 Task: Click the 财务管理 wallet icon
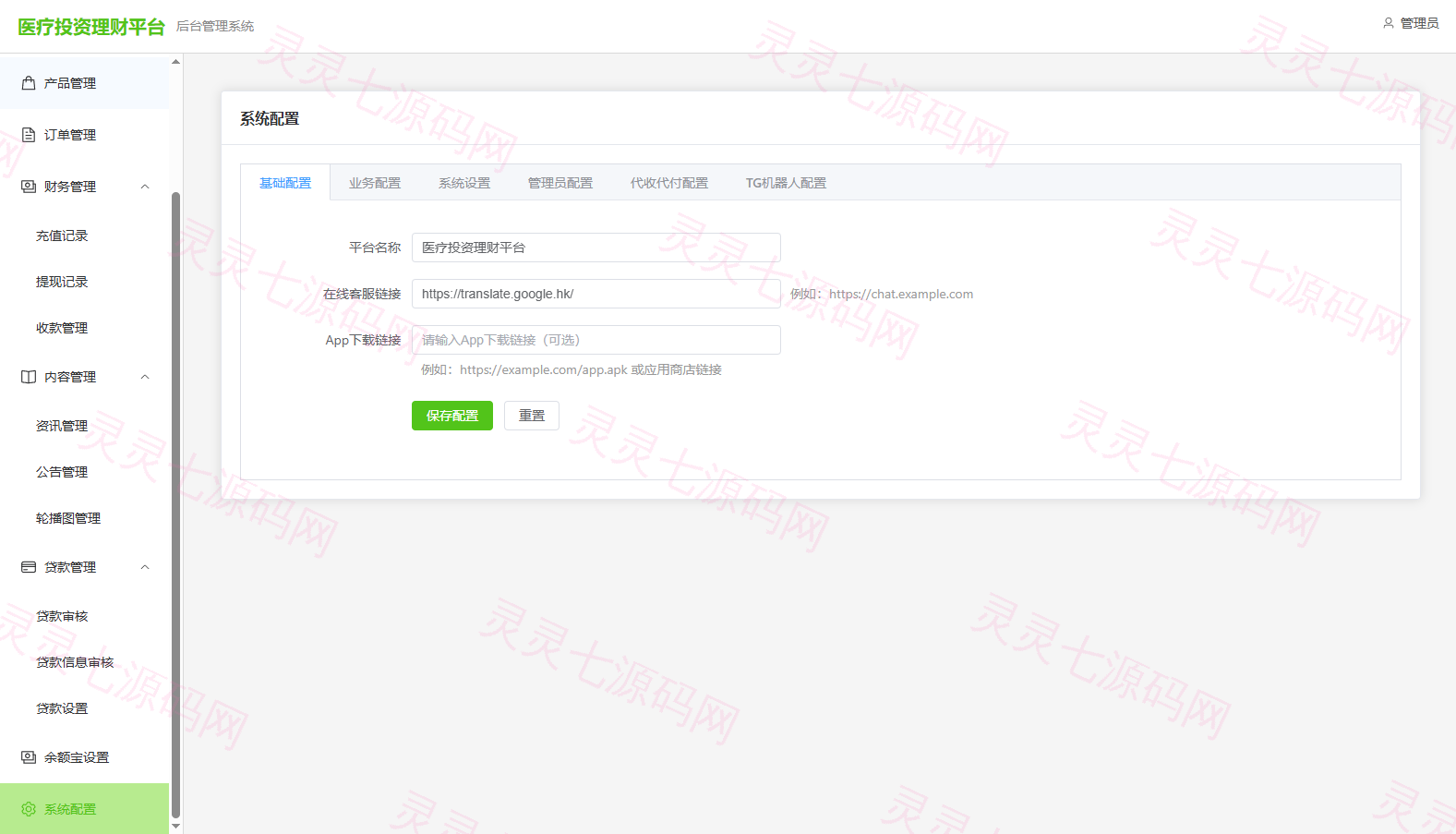[29, 187]
